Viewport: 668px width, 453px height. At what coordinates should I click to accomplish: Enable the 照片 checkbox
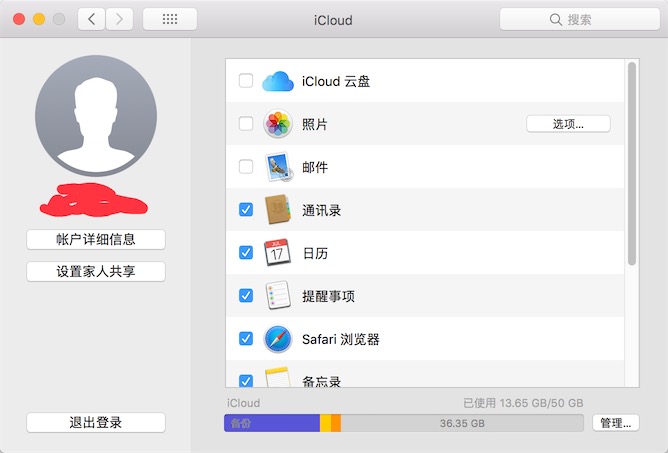click(246, 124)
